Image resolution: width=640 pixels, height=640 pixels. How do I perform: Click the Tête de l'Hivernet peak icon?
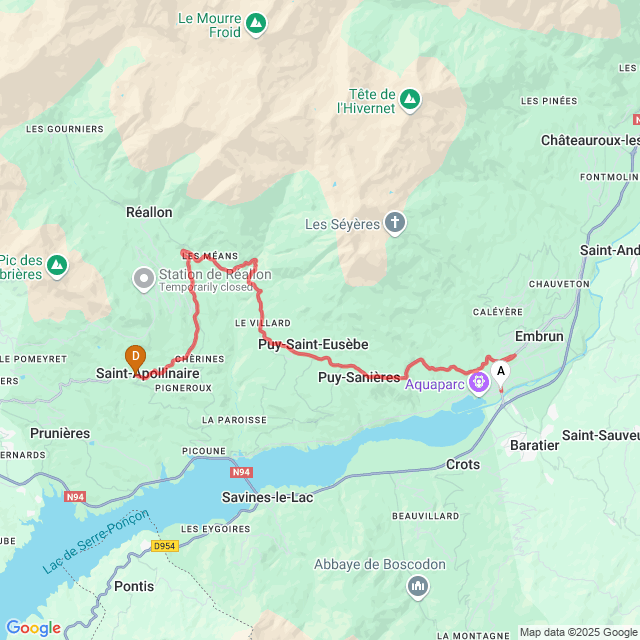[410, 100]
